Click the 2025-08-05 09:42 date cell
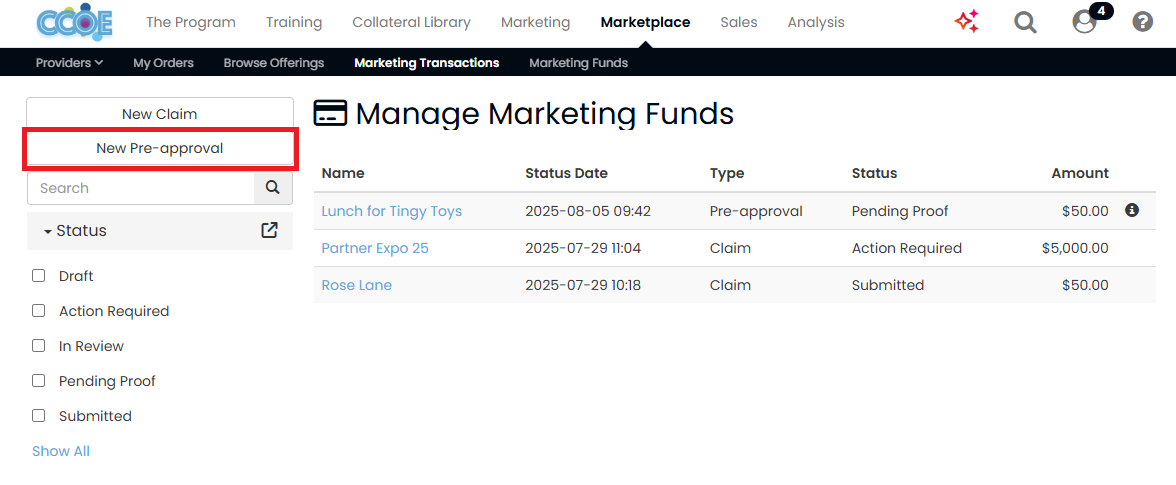 coord(588,211)
